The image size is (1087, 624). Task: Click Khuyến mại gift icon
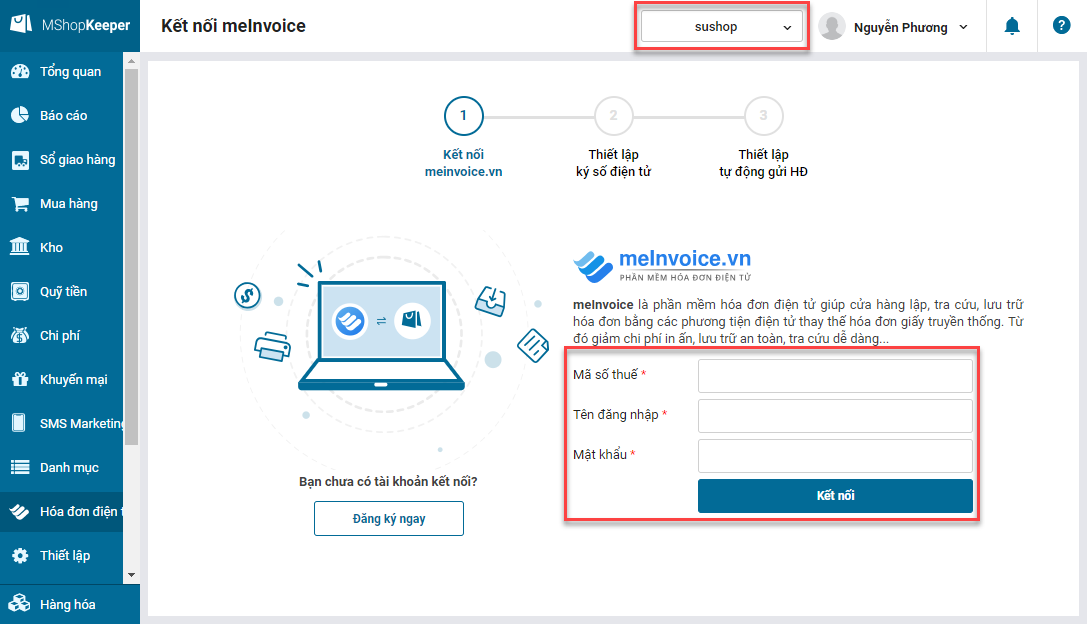click(x=20, y=379)
